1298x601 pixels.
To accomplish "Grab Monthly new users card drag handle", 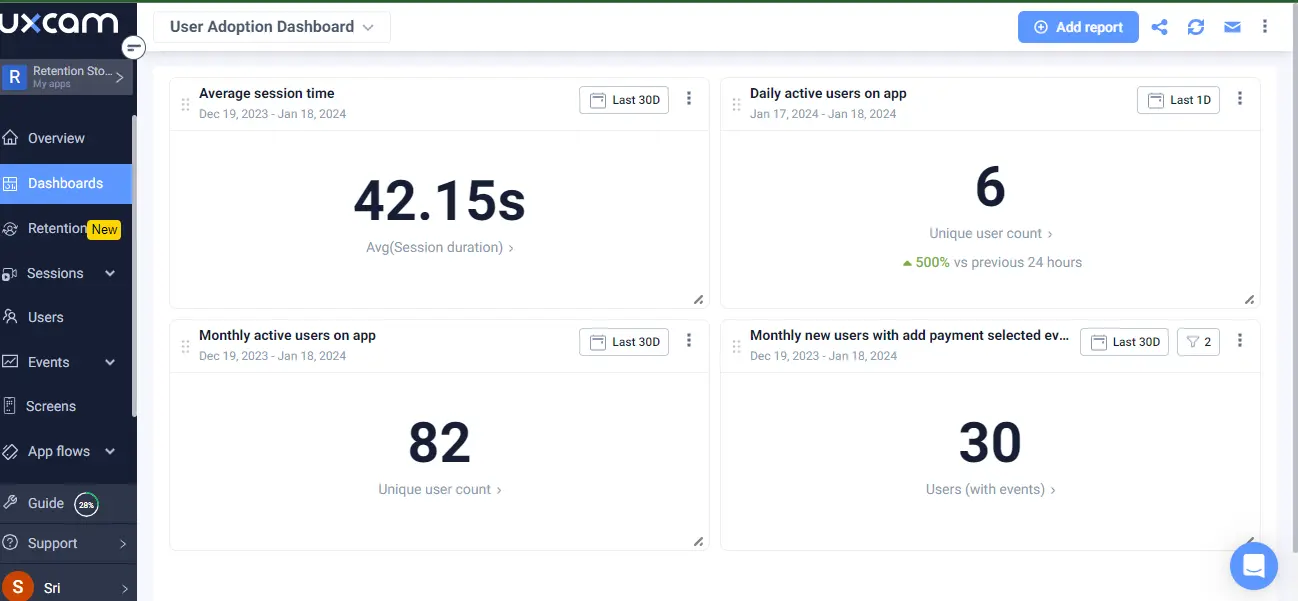I will tap(736, 346).
